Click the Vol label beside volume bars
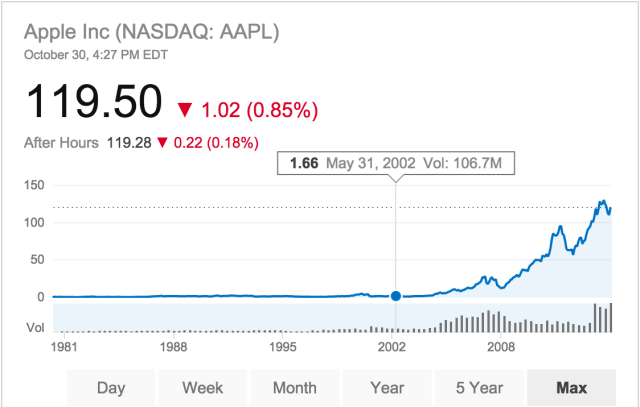Viewport: 640px width, 407px height. (x=34, y=327)
